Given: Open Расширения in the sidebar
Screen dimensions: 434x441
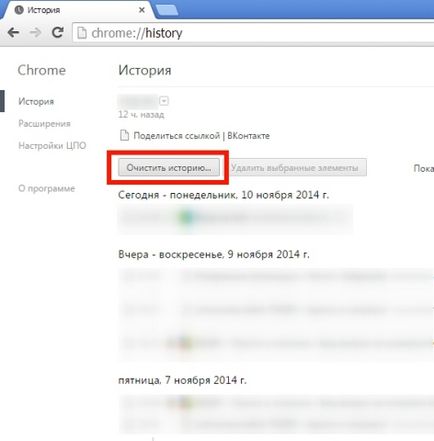Looking at the screenshot, I should click(x=44, y=124).
